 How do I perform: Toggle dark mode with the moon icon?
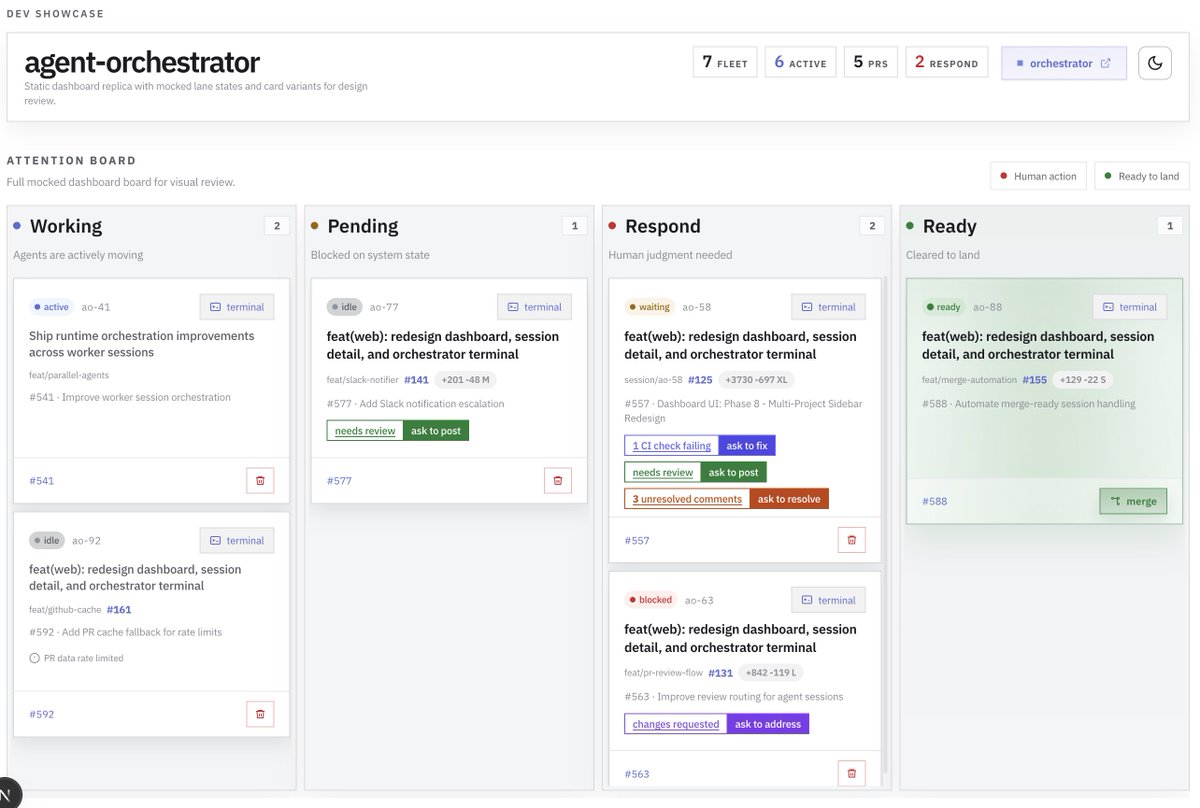tap(1155, 63)
